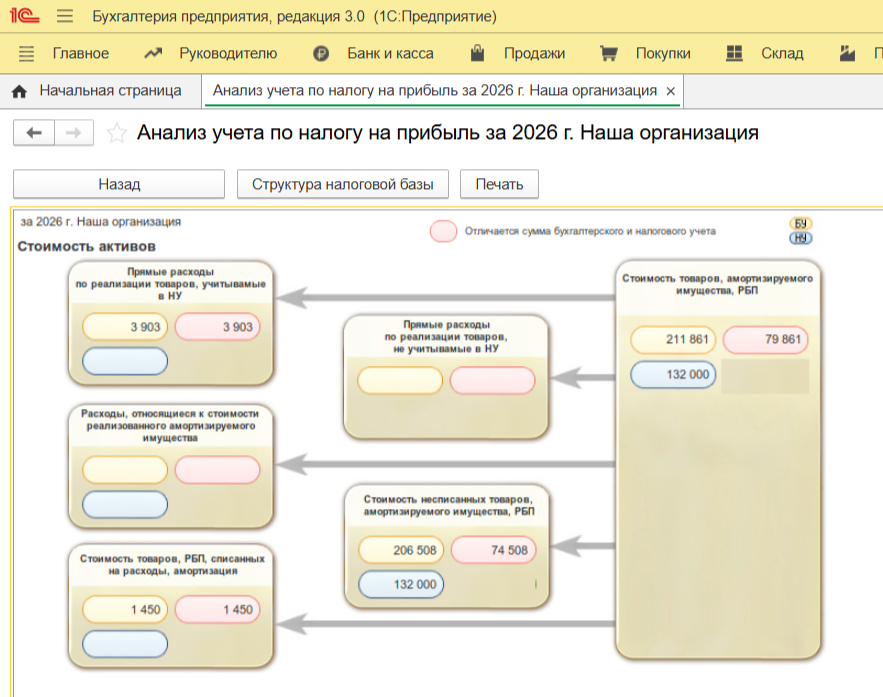The image size is (883, 697).
Task: Click the Продажи shopping bag icon
Action: coord(478,53)
